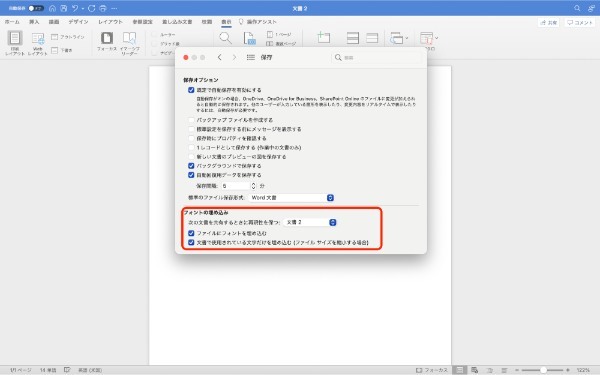Image resolution: width=600 pixels, height=375 pixels.
Task: Click the Save disk icon
Action: (x=64, y=8)
